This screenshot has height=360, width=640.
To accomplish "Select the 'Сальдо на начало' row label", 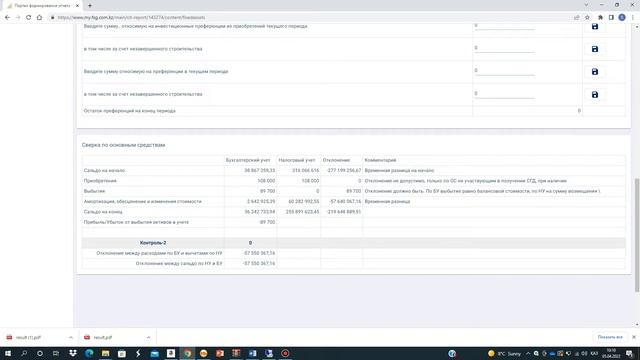I will [x=104, y=171].
